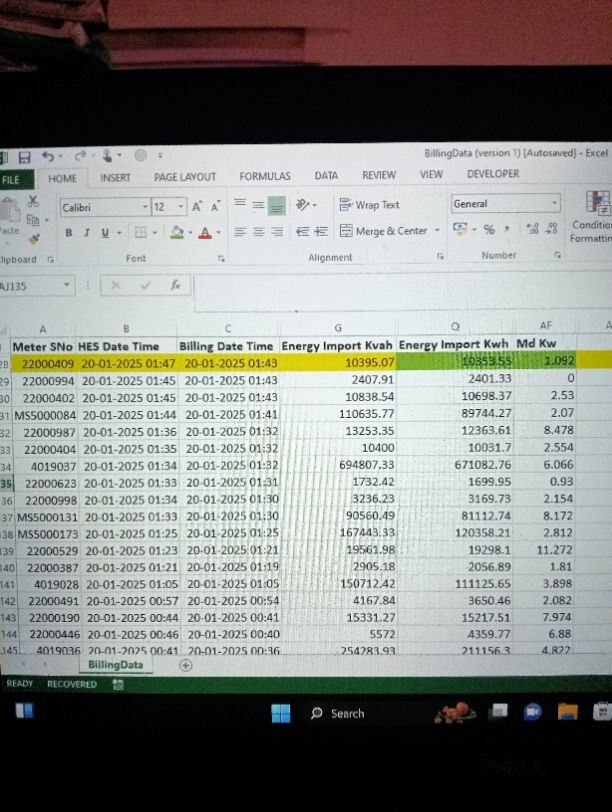612x812 pixels.
Task: Open the Name Box dropdown arrow
Action: [x=67, y=285]
